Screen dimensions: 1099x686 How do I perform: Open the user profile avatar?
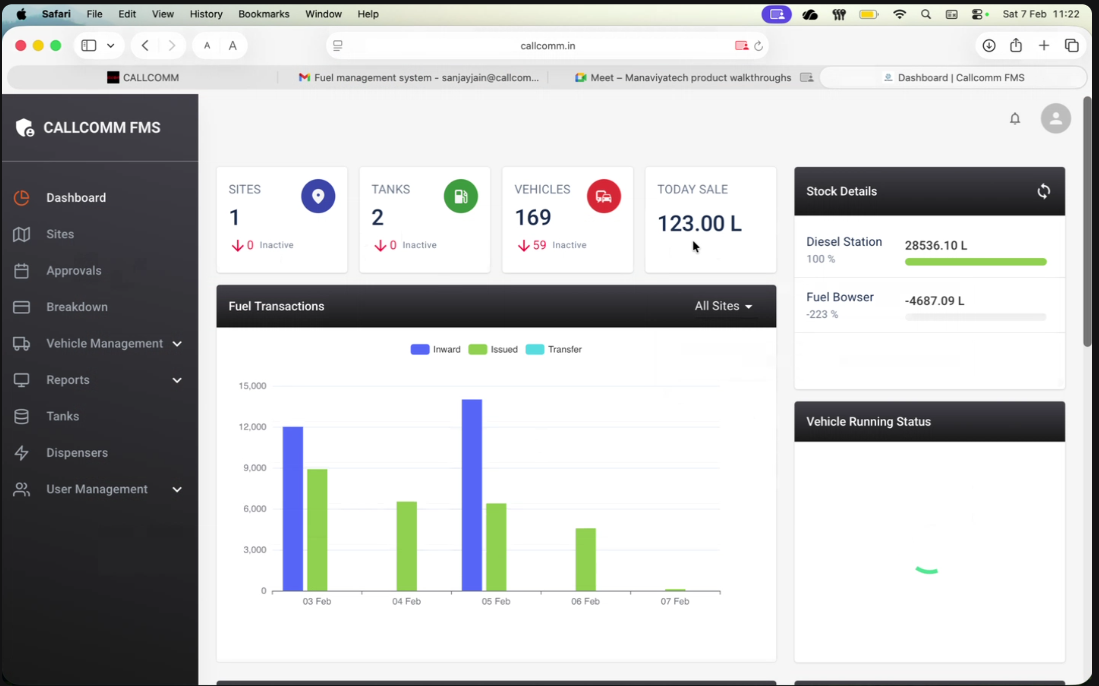(x=1055, y=118)
